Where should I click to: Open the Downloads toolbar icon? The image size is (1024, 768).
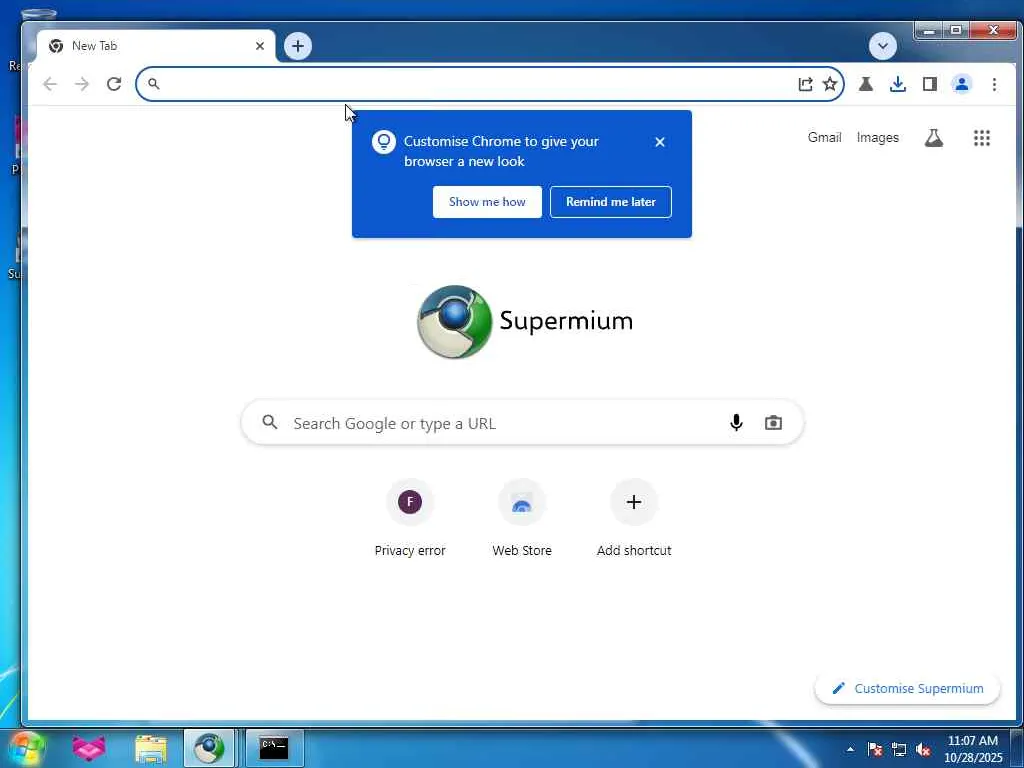pyautogui.click(x=898, y=84)
